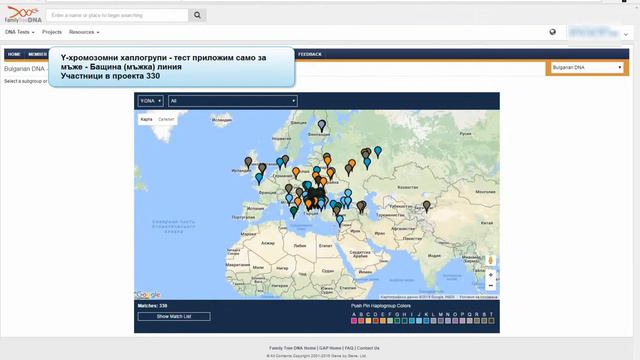
Task: Go to the HOME tab
Action: (14, 54)
